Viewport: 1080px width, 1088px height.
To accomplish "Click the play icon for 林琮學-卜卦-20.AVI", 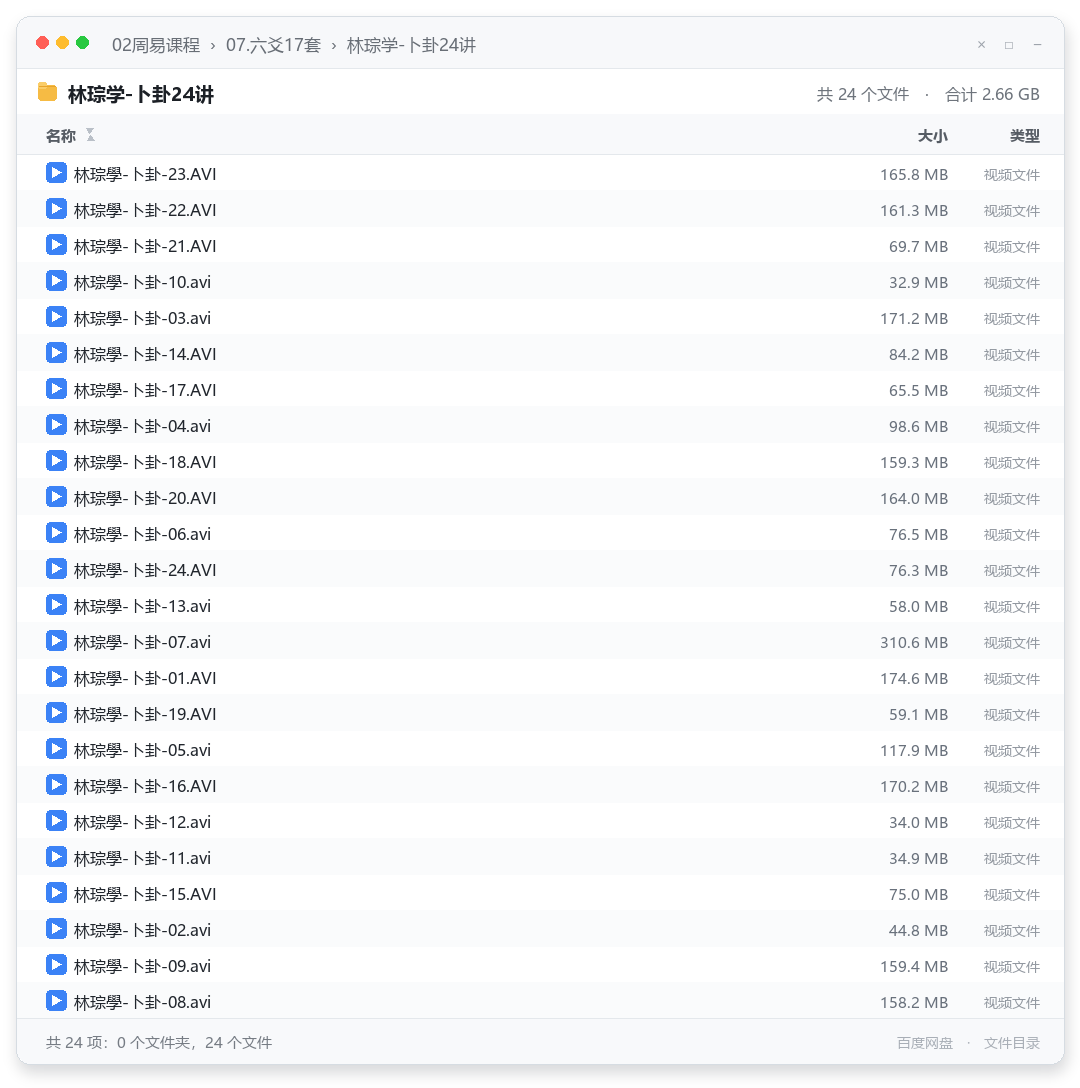I will tap(56, 497).
